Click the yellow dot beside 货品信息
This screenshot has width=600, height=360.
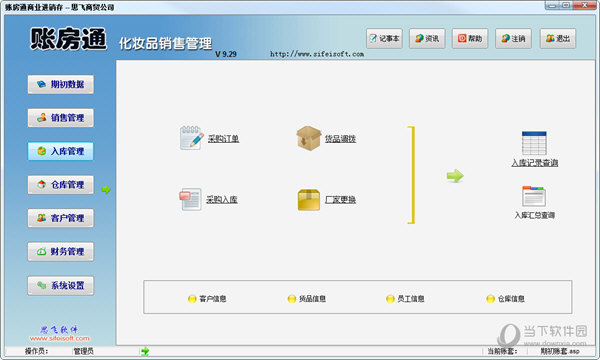[x=292, y=299]
